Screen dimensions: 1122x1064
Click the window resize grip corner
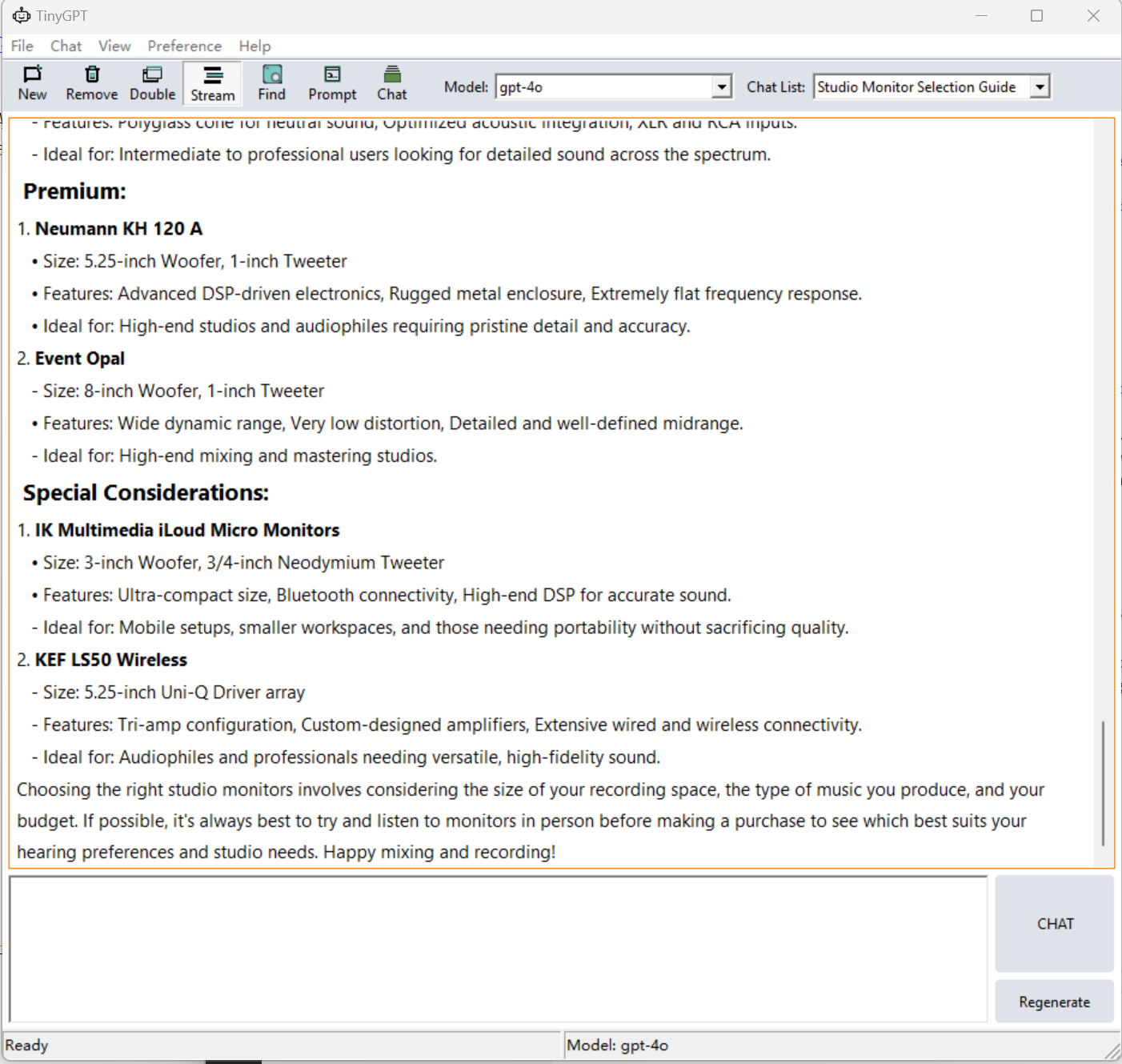pos(1112,1051)
